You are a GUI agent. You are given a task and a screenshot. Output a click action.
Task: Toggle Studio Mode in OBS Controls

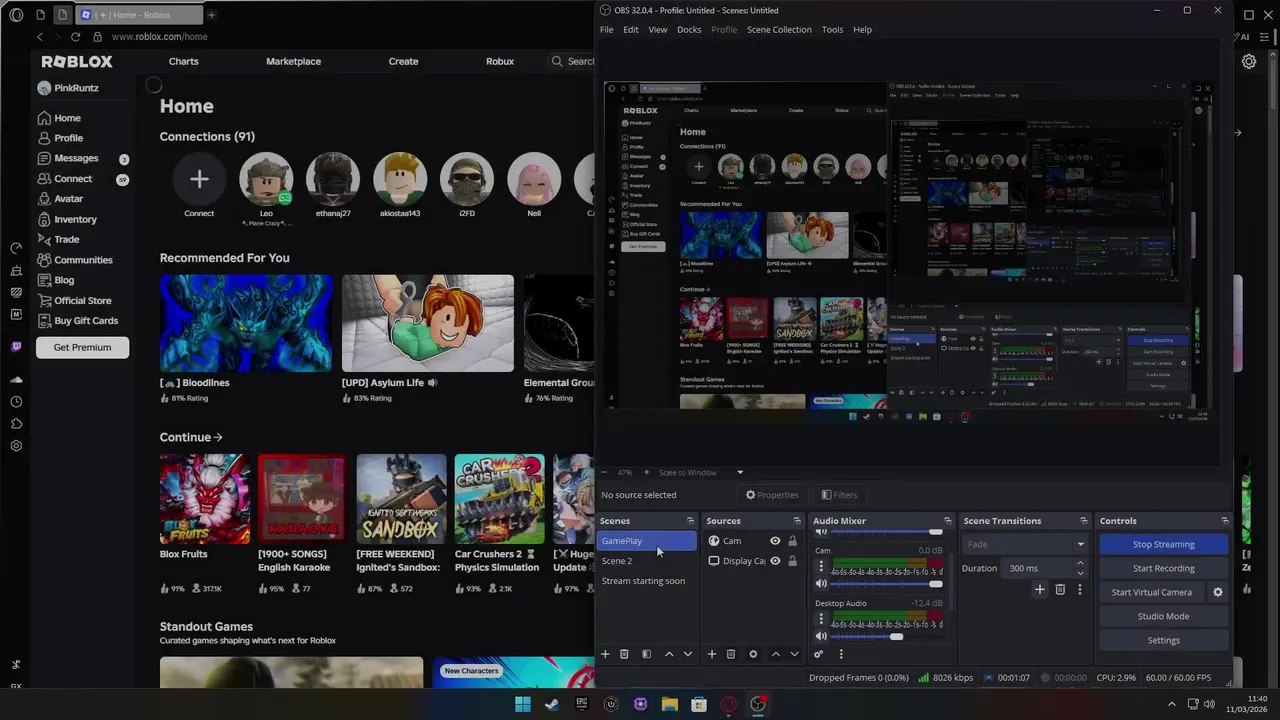point(1163,616)
